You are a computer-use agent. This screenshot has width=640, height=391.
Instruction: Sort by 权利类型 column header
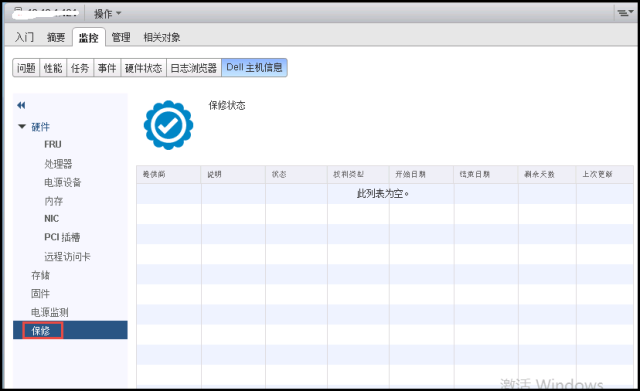click(x=358, y=174)
